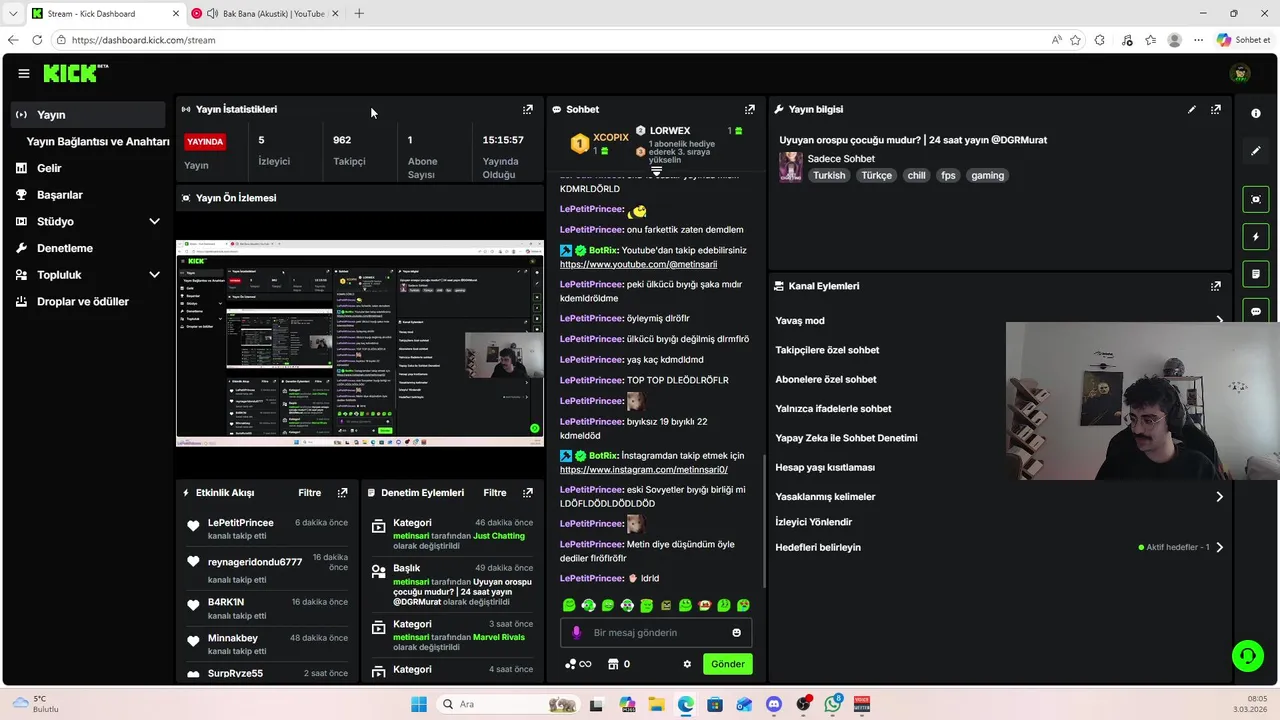Image resolution: width=1280 pixels, height=720 pixels.
Task: Insert the first green Kick emote
Action: pos(569,605)
